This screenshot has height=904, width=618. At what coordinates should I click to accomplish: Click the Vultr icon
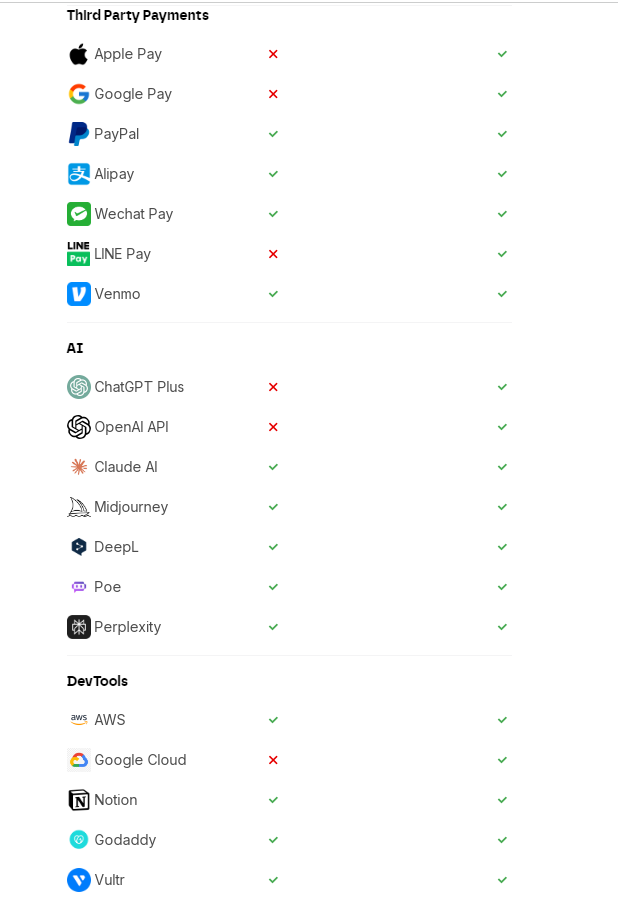pyautogui.click(x=78, y=880)
